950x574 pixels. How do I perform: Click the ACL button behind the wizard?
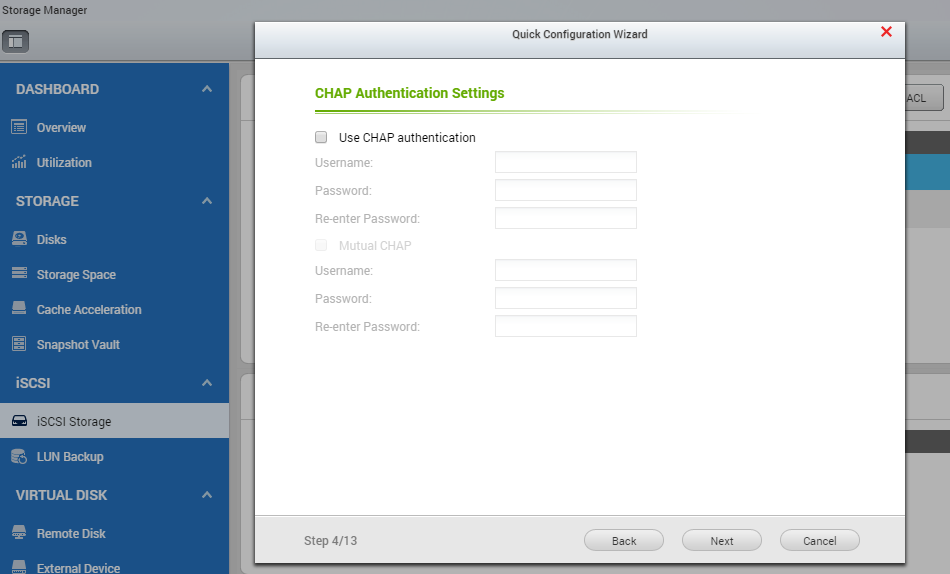click(x=924, y=98)
